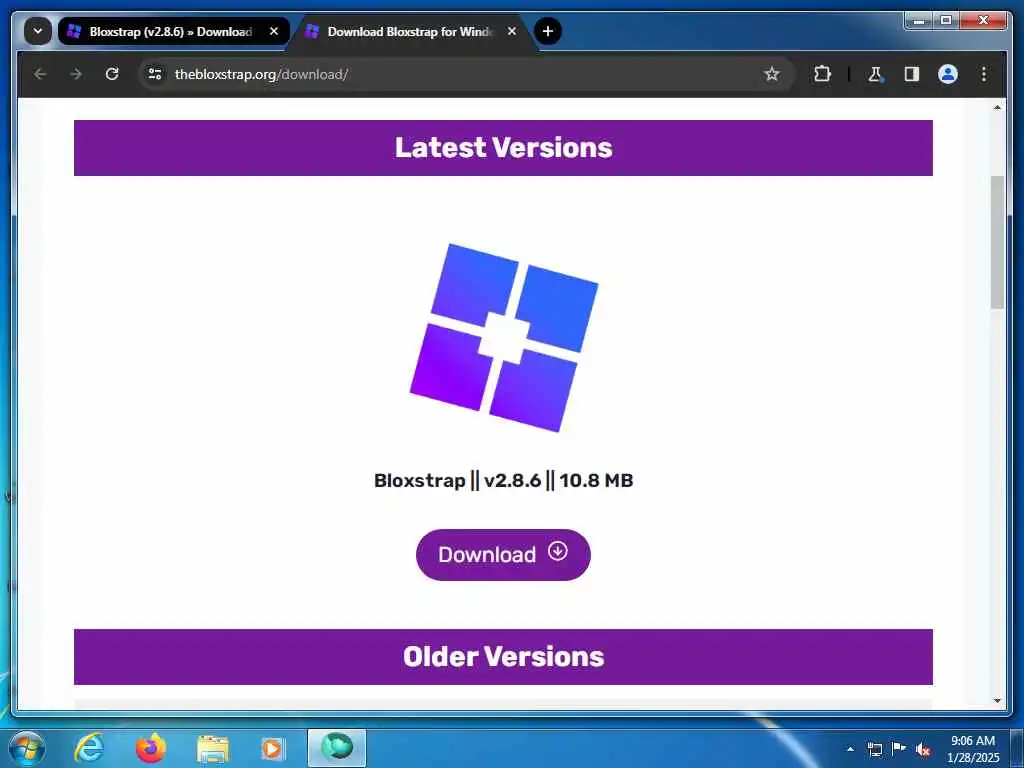Bookmark this page with the star icon
This screenshot has width=1024, height=768.
tap(772, 74)
